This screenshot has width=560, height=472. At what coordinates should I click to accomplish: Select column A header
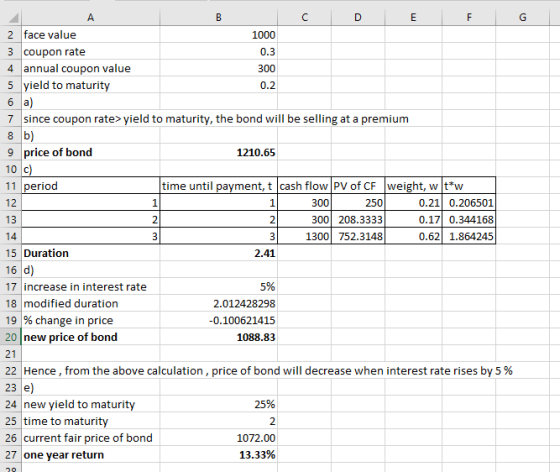[91, 17]
